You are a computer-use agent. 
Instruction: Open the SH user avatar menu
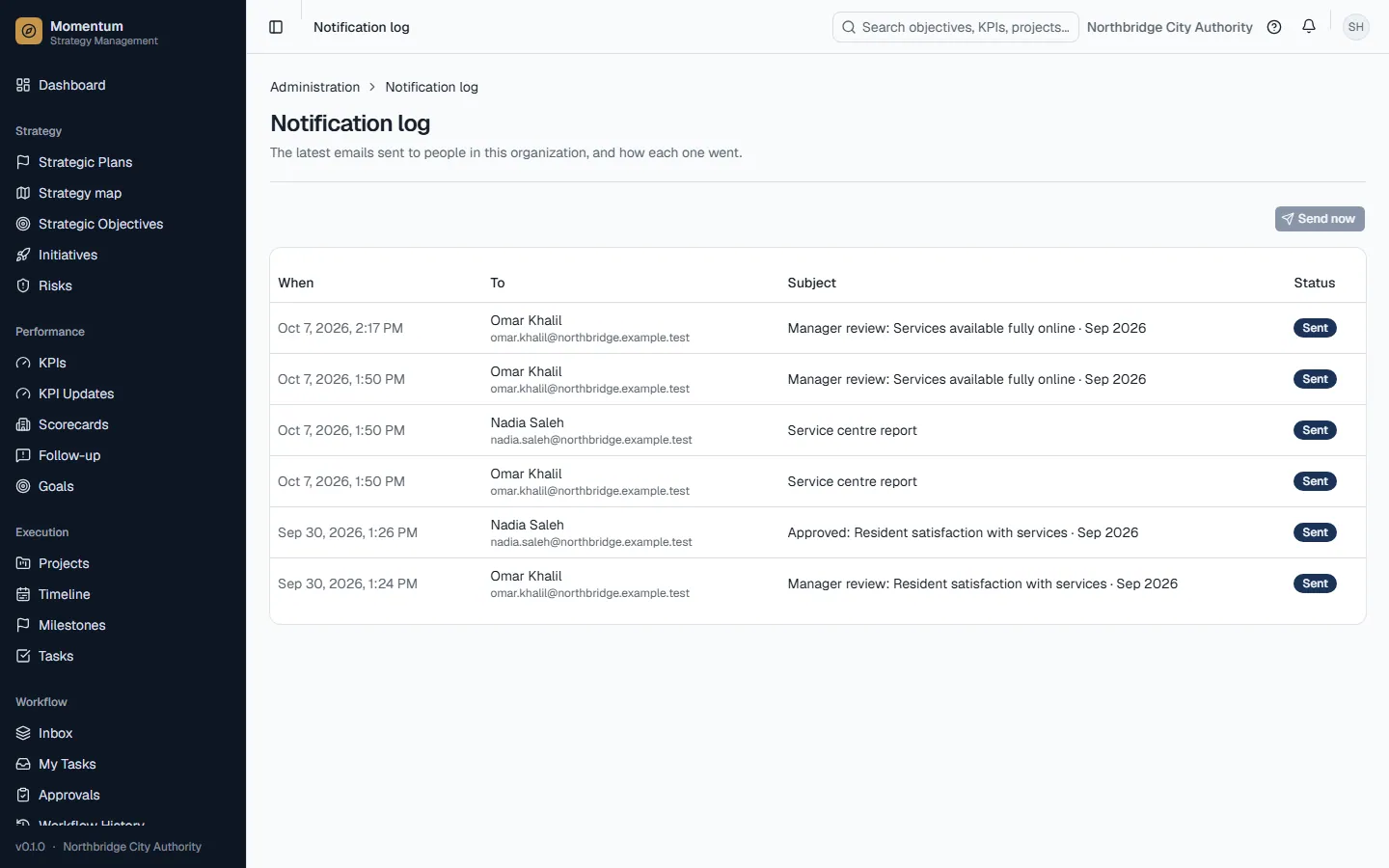1356,27
